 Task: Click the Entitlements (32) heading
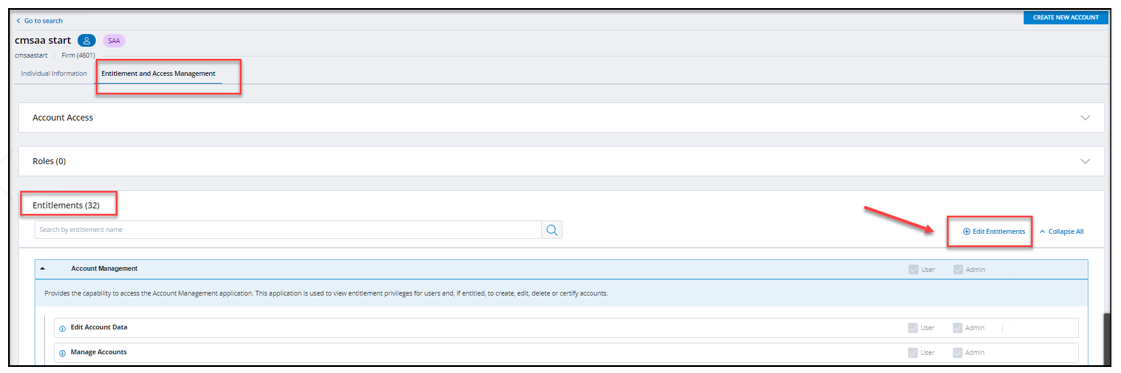point(66,205)
